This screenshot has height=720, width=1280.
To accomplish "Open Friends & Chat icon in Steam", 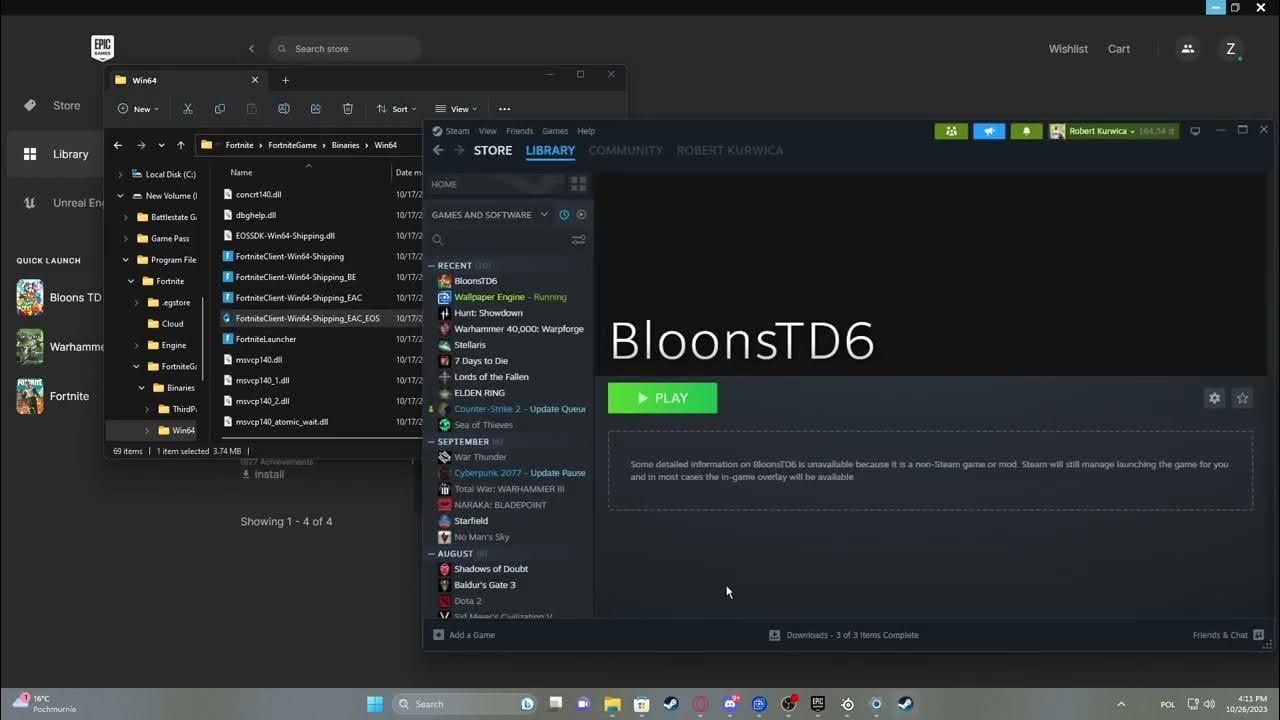I will tap(1258, 635).
